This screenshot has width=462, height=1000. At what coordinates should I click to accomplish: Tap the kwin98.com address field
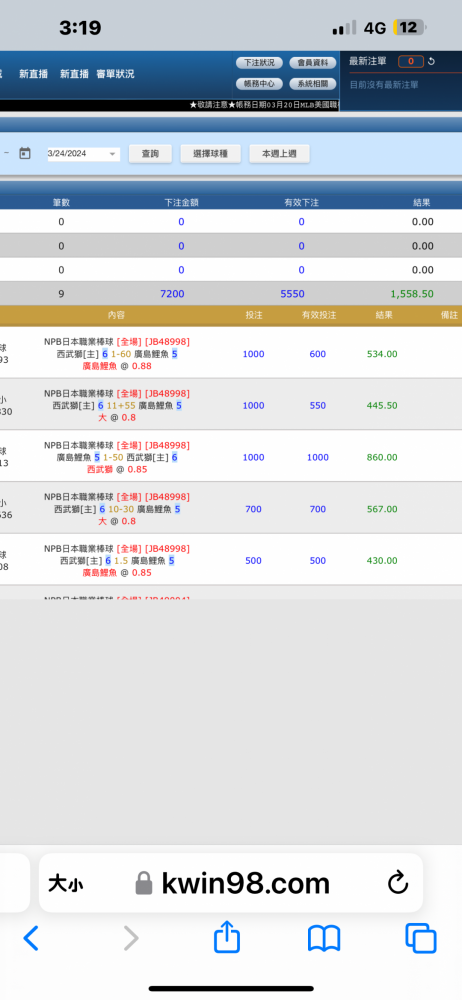point(231,883)
